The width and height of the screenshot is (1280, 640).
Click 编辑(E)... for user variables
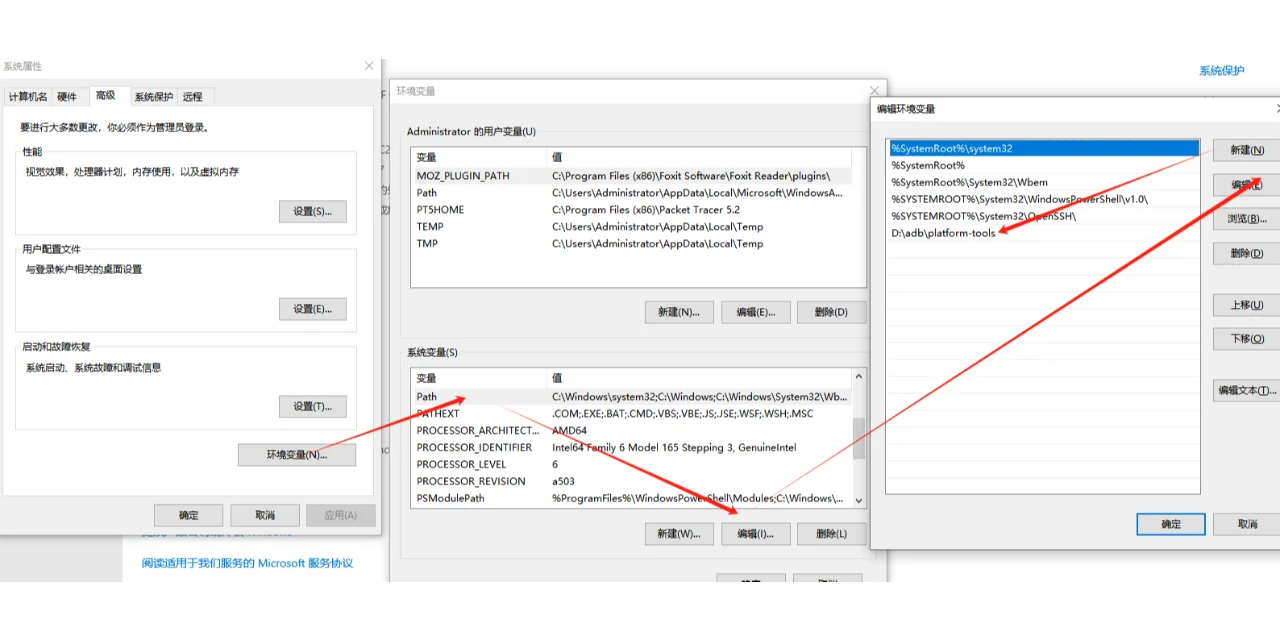[756, 312]
